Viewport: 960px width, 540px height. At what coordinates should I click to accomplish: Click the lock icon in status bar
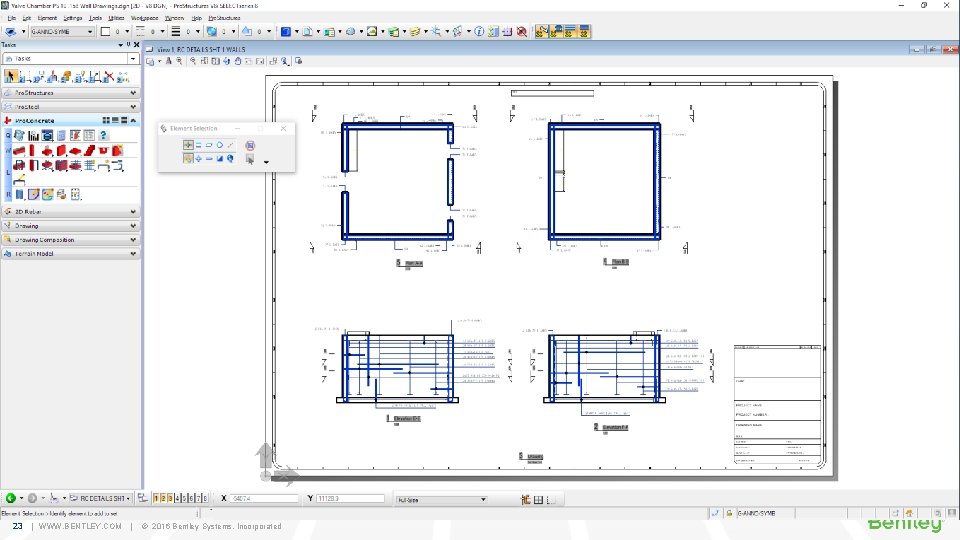click(x=729, y=513)
